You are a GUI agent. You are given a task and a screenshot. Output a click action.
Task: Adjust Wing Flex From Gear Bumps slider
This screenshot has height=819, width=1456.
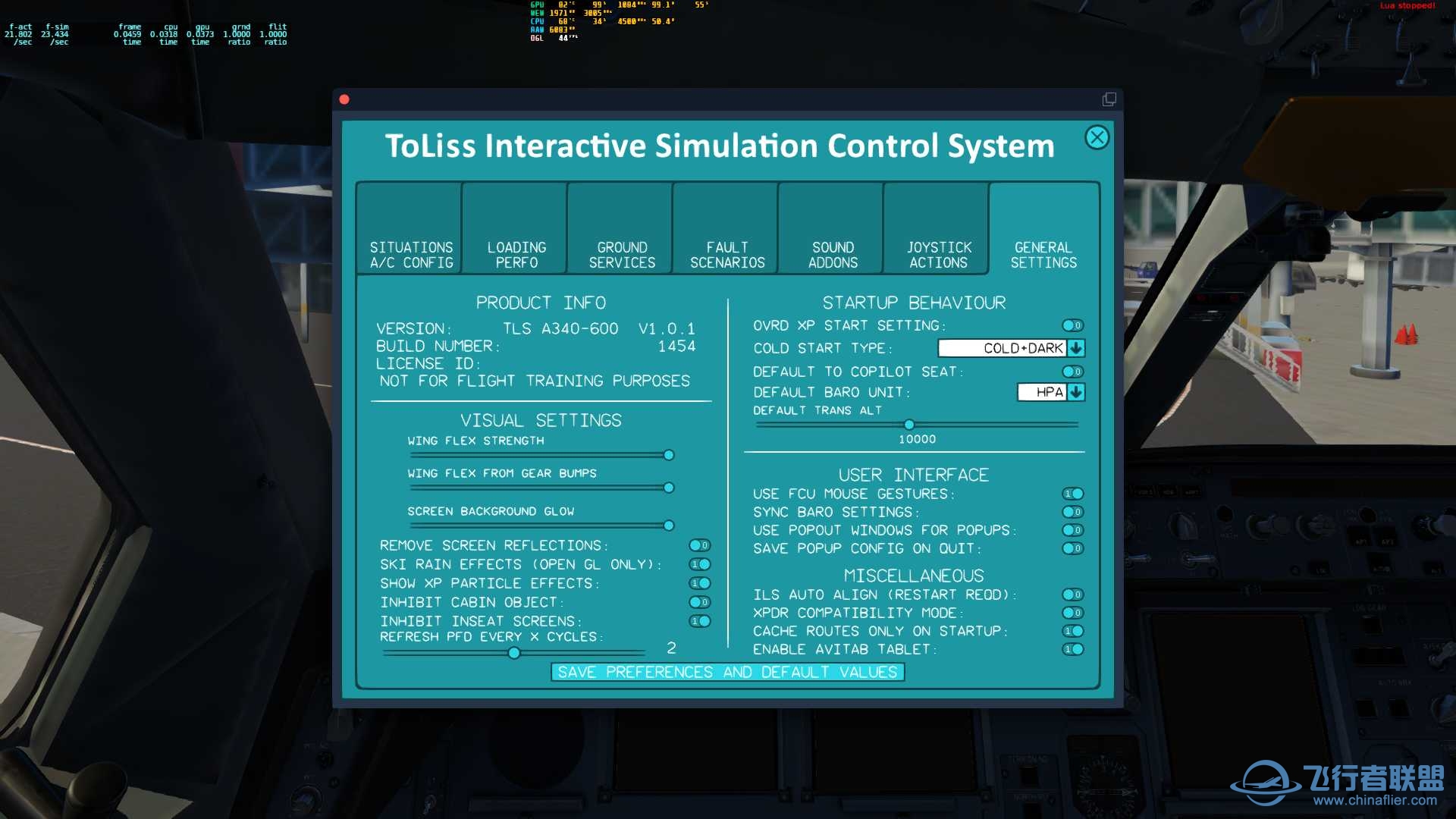click(669, 488)
